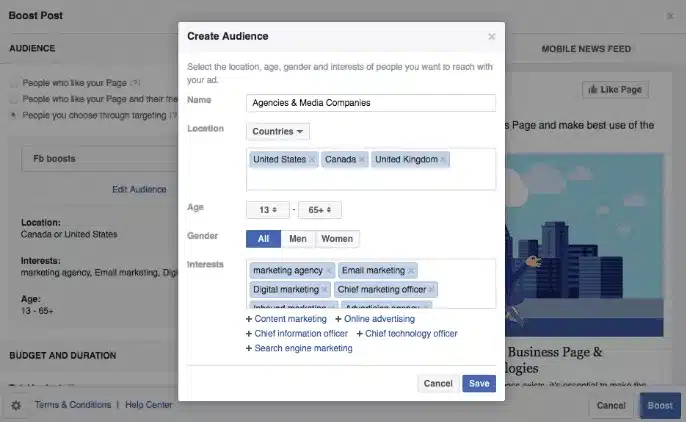Click Save to create audience
This screenshot has height=422, width=686.
tap(479, 383)
